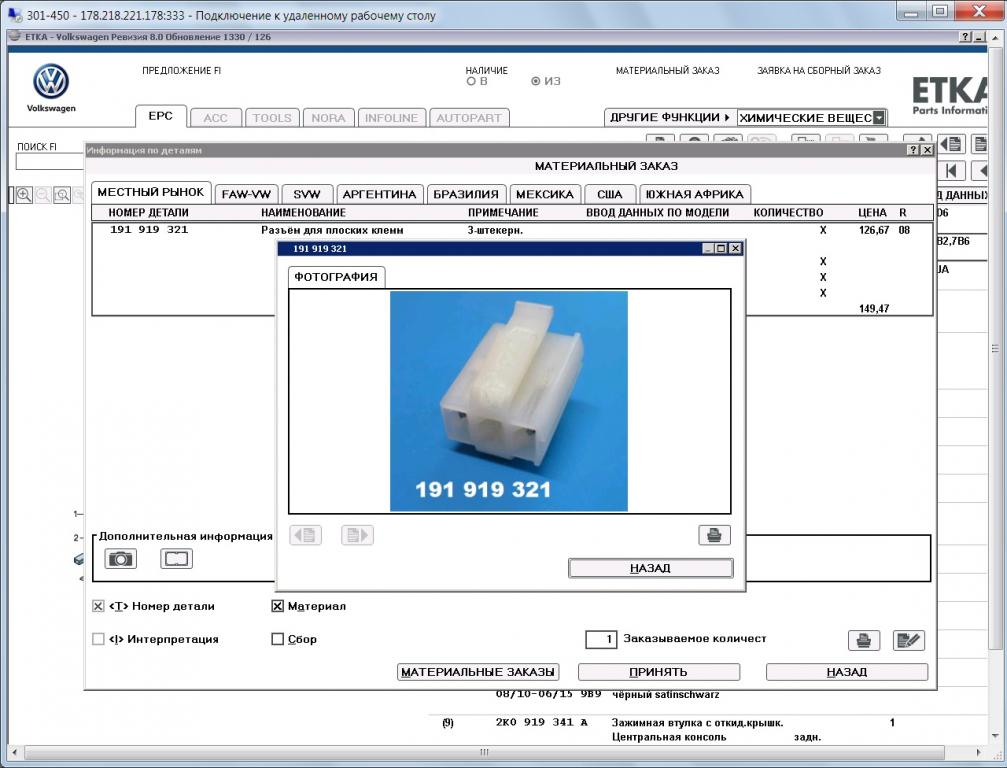Screen dimensions: 1007x768
Task: Click the notepad edit icon beside the printer
Action: (909, 640)
